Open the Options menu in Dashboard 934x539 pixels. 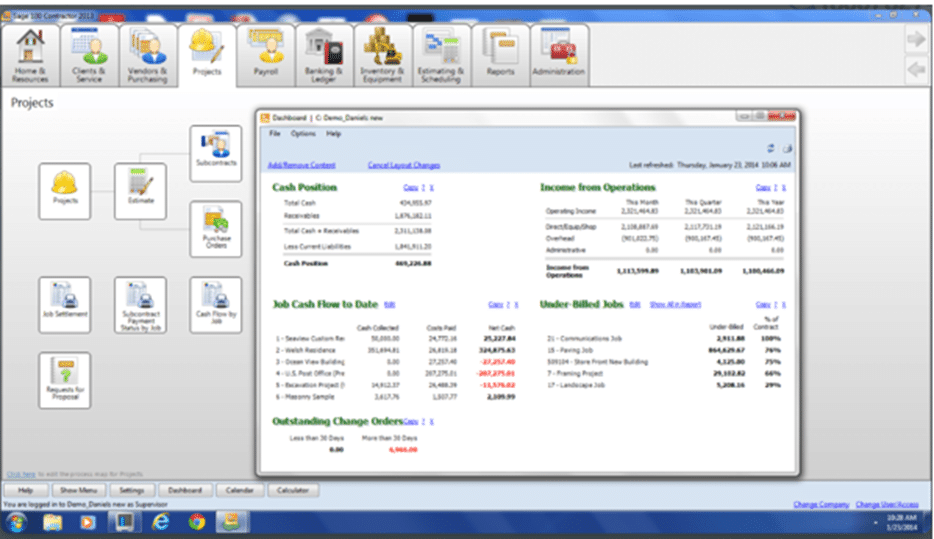302,133
